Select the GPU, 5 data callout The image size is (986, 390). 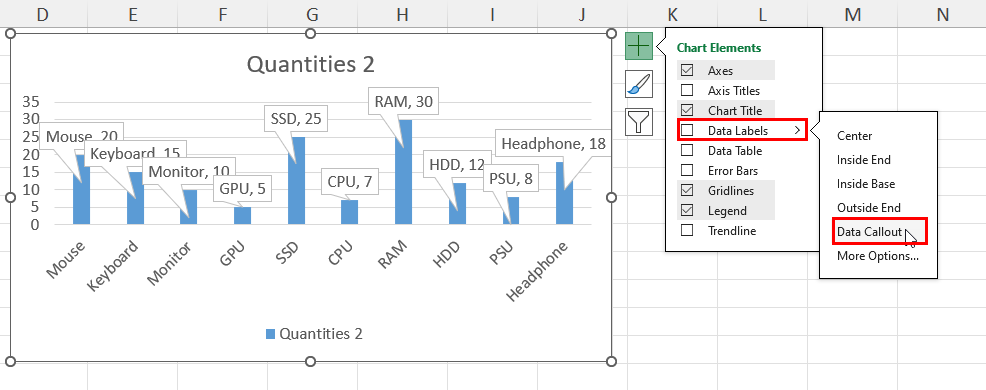[x=242, y=189]
